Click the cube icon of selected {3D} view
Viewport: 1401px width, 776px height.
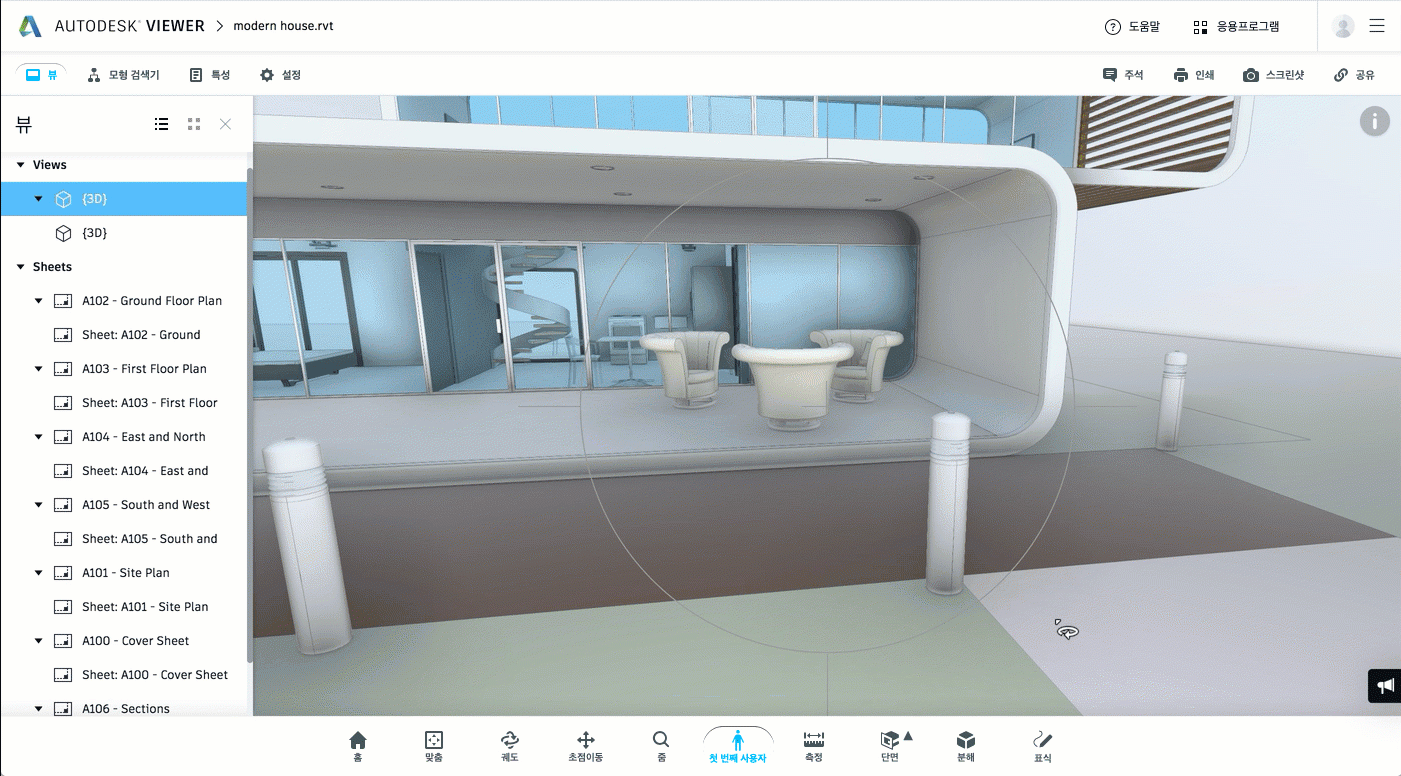[63, 199]
